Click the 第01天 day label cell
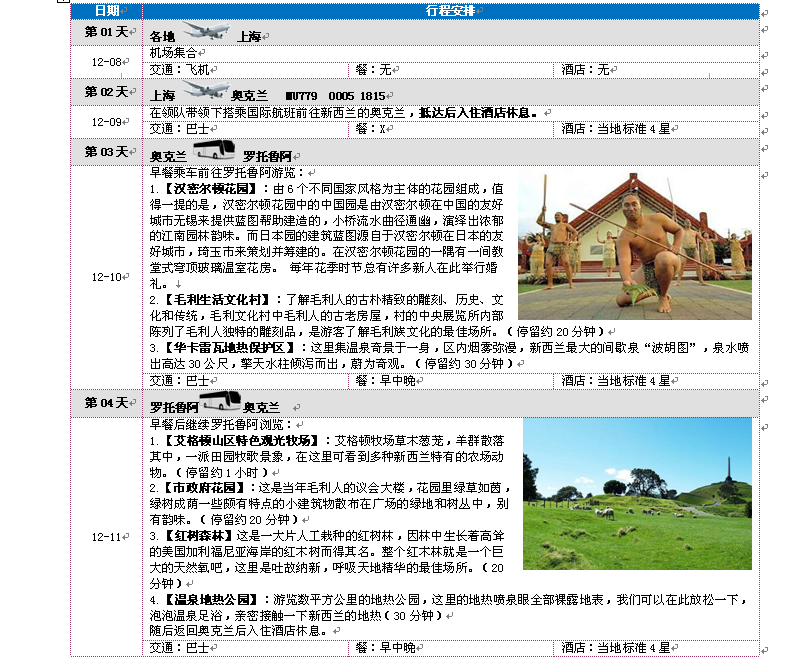 [x=106, y=32]
